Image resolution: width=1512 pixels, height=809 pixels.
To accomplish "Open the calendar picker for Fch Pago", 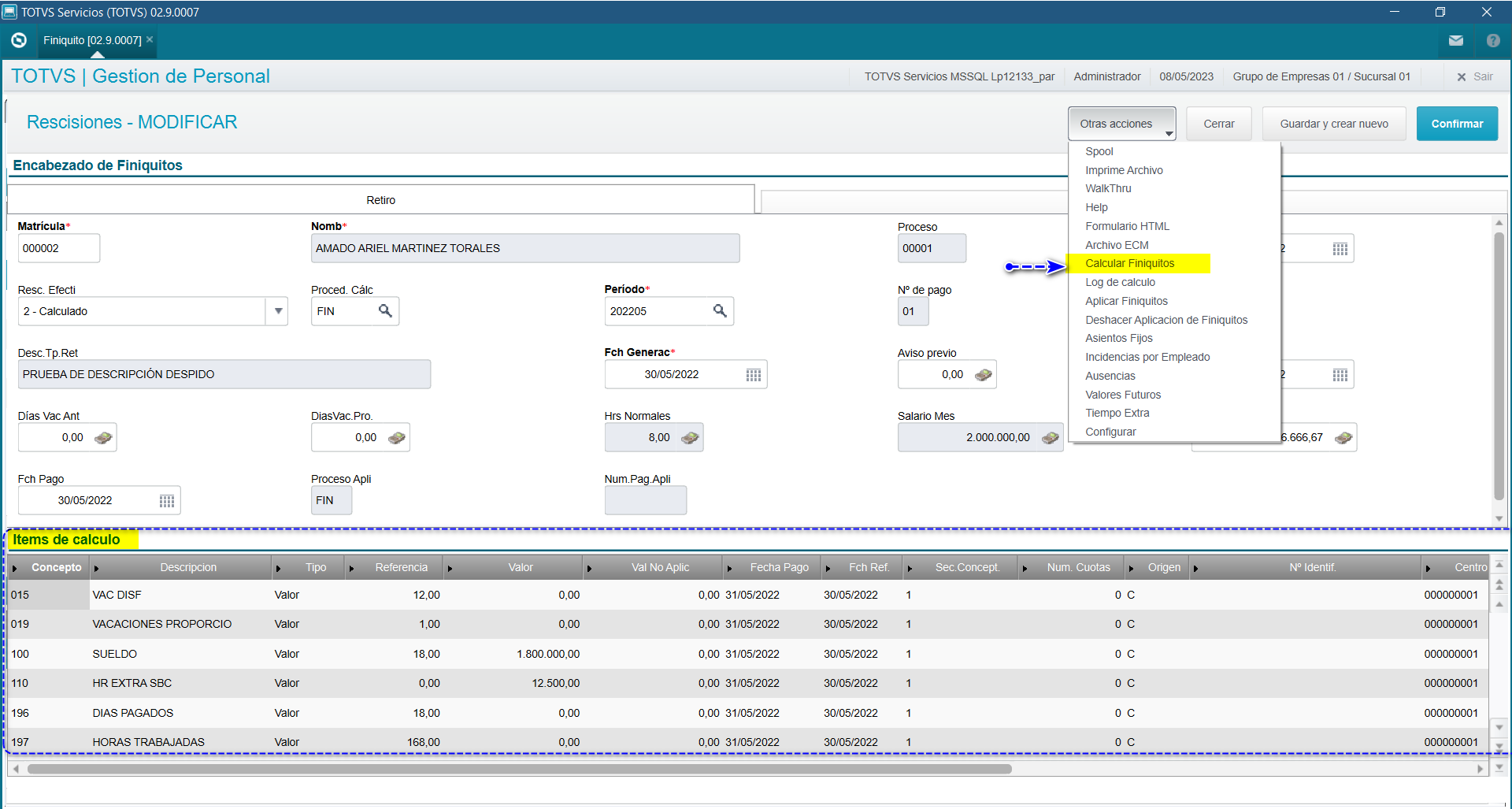I will click(166, 501).
